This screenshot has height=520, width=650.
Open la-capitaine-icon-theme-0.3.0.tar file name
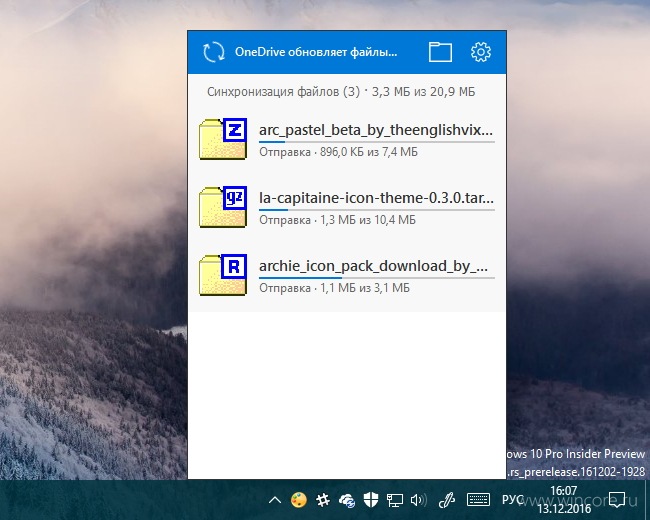pyautogui.click(x=376, y=198)
